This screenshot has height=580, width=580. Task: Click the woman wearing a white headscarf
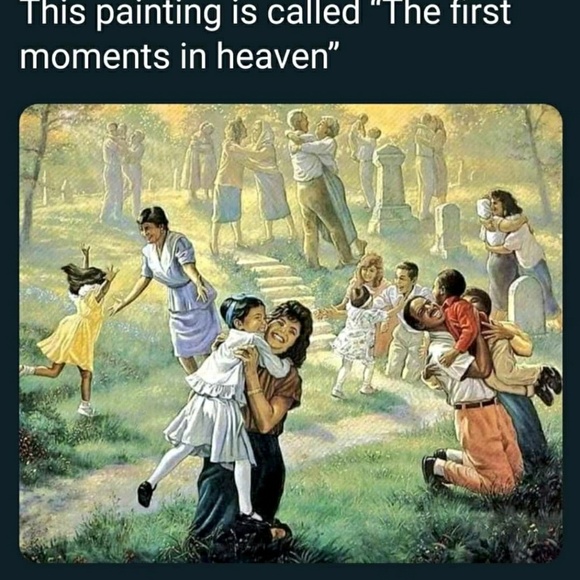click(x=268, y=179)
